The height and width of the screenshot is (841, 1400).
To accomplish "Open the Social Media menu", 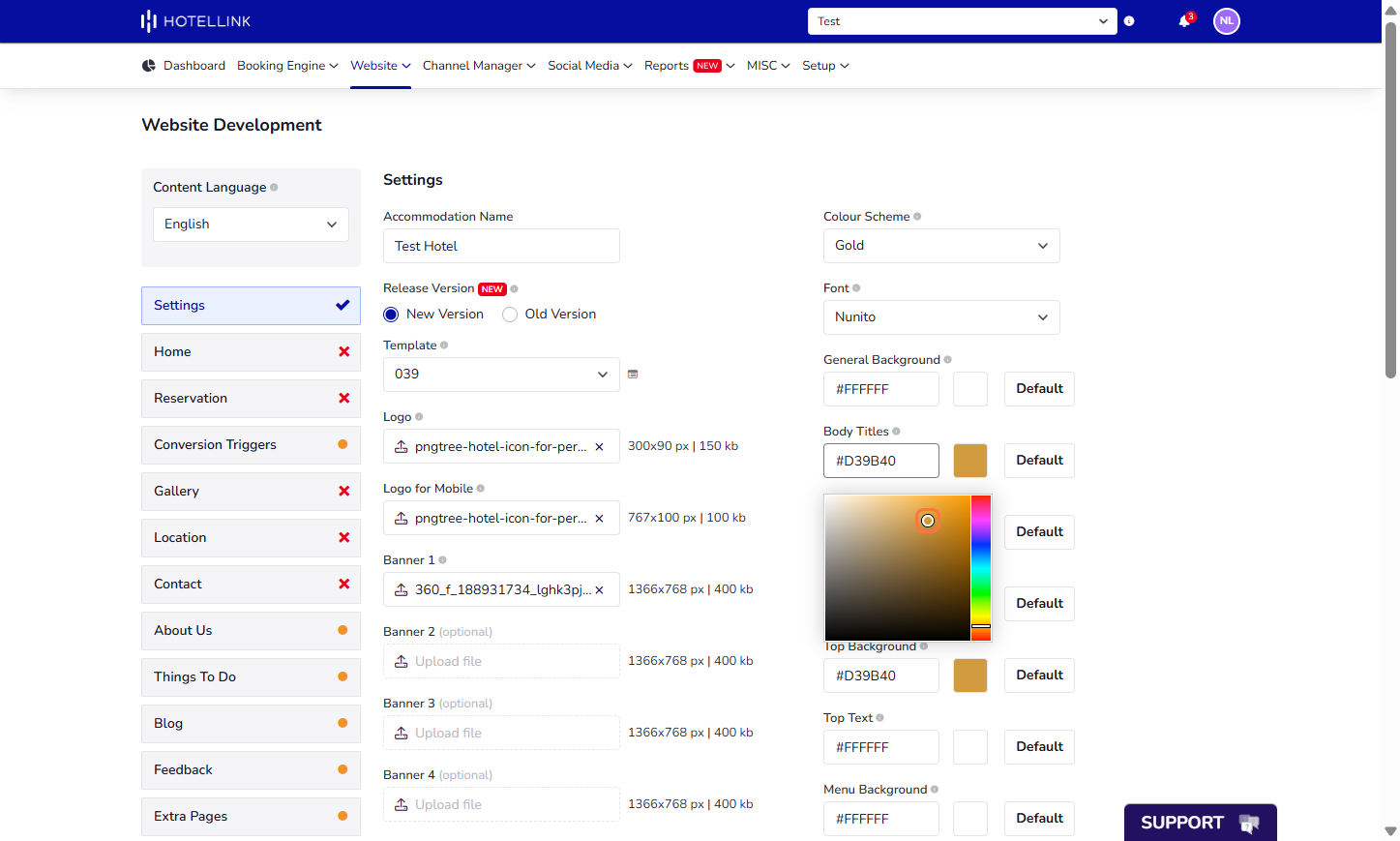I will [590, 66].
